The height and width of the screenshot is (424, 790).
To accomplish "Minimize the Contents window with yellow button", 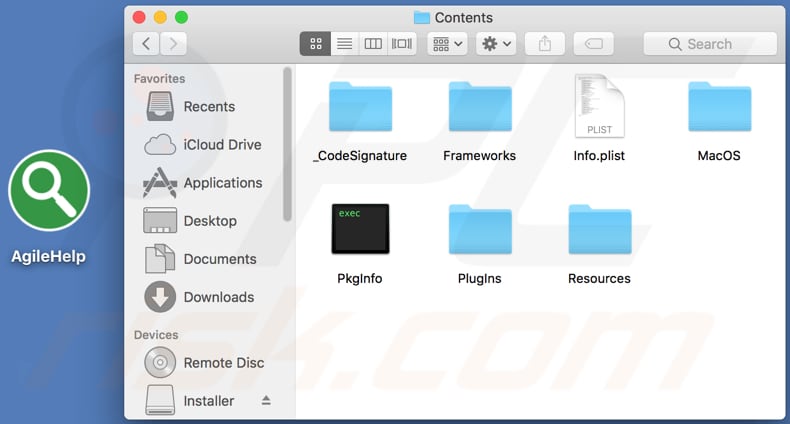I will click(x=160, y=18).
